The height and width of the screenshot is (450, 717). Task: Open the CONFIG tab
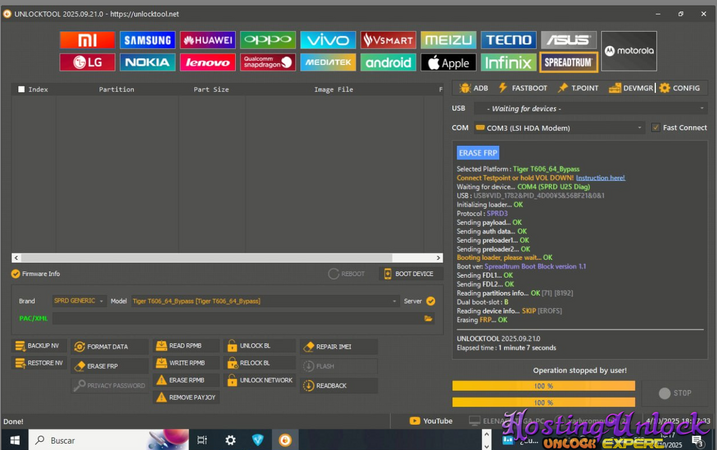click(x=679, y=88)
